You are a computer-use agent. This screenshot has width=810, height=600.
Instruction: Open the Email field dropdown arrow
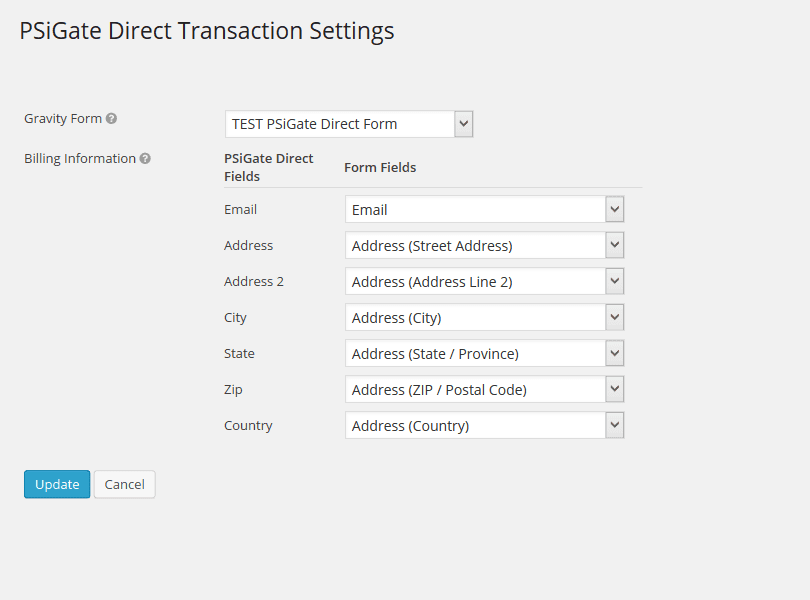tap(615, 209)
